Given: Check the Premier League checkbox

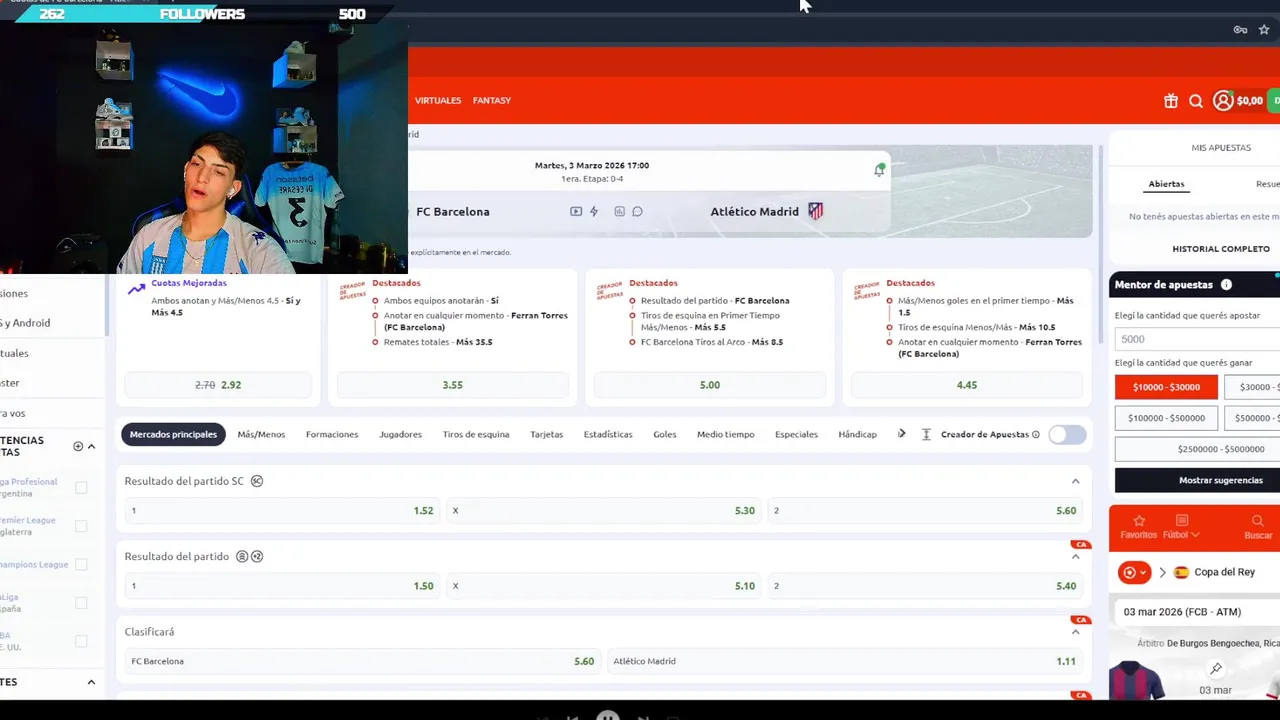Looking at the screenshot, I should (81, 526).
